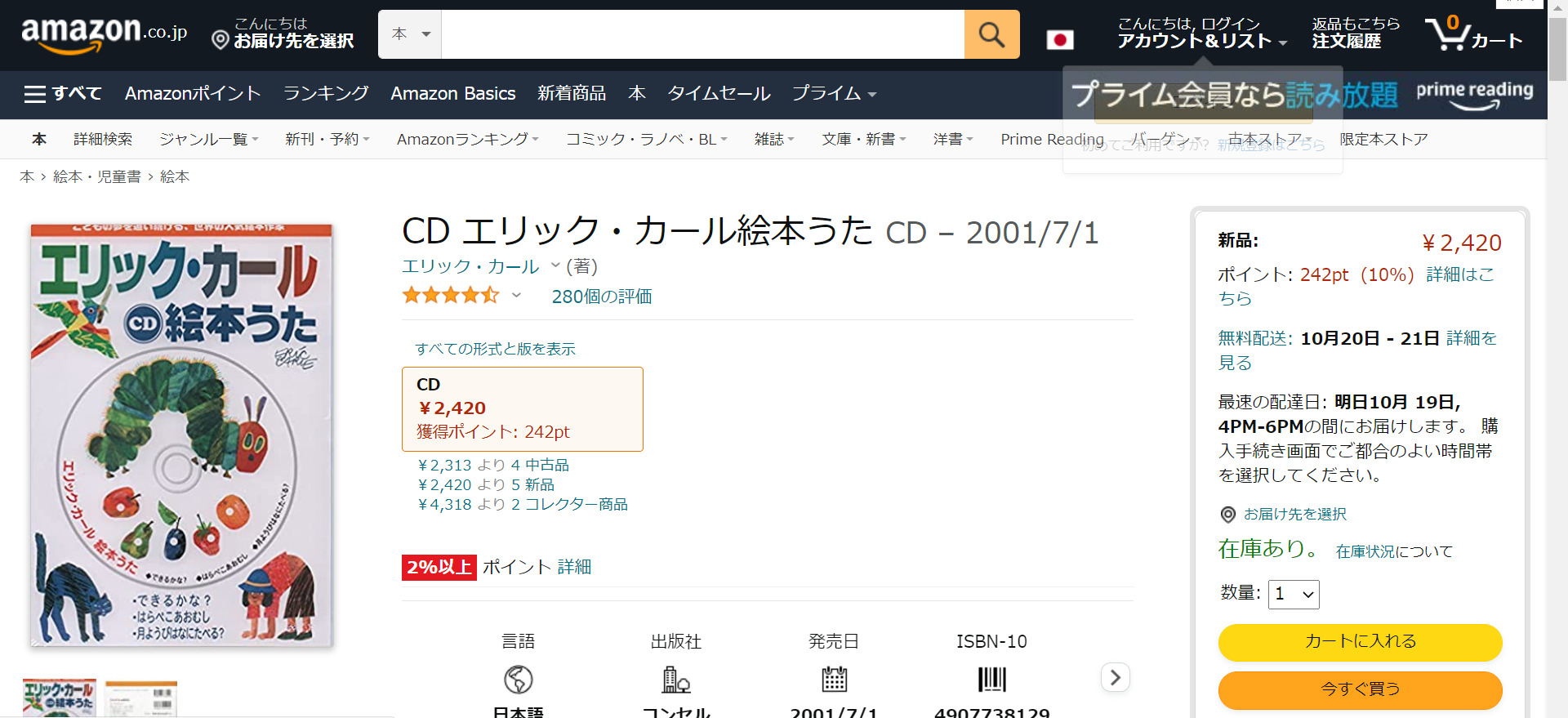This screenshot has width=1568, height=718.
Task: Open タイムセール in nav bar
Action: coord(719,94)
